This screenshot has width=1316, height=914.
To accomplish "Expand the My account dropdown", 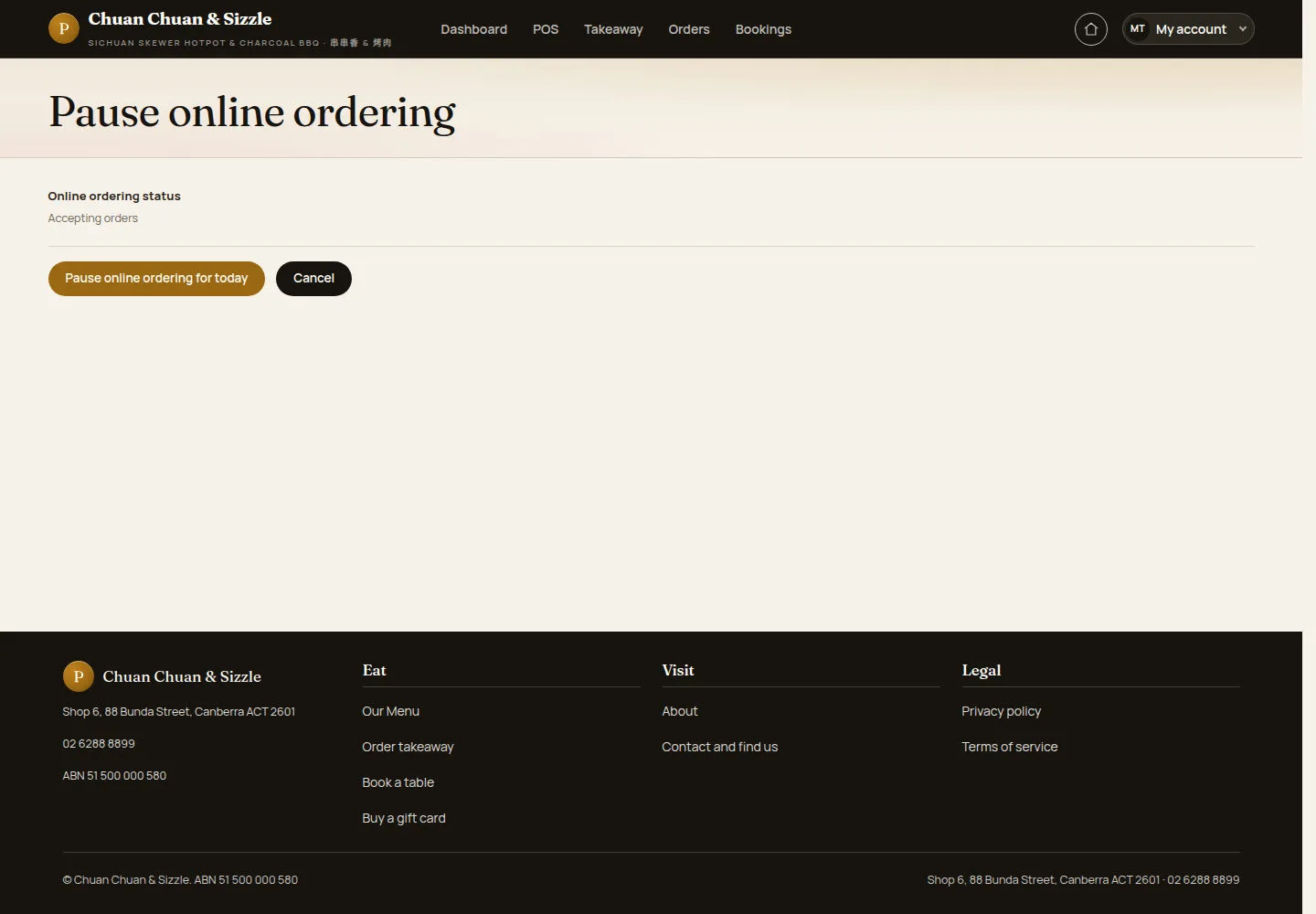I will point(1188,29).
